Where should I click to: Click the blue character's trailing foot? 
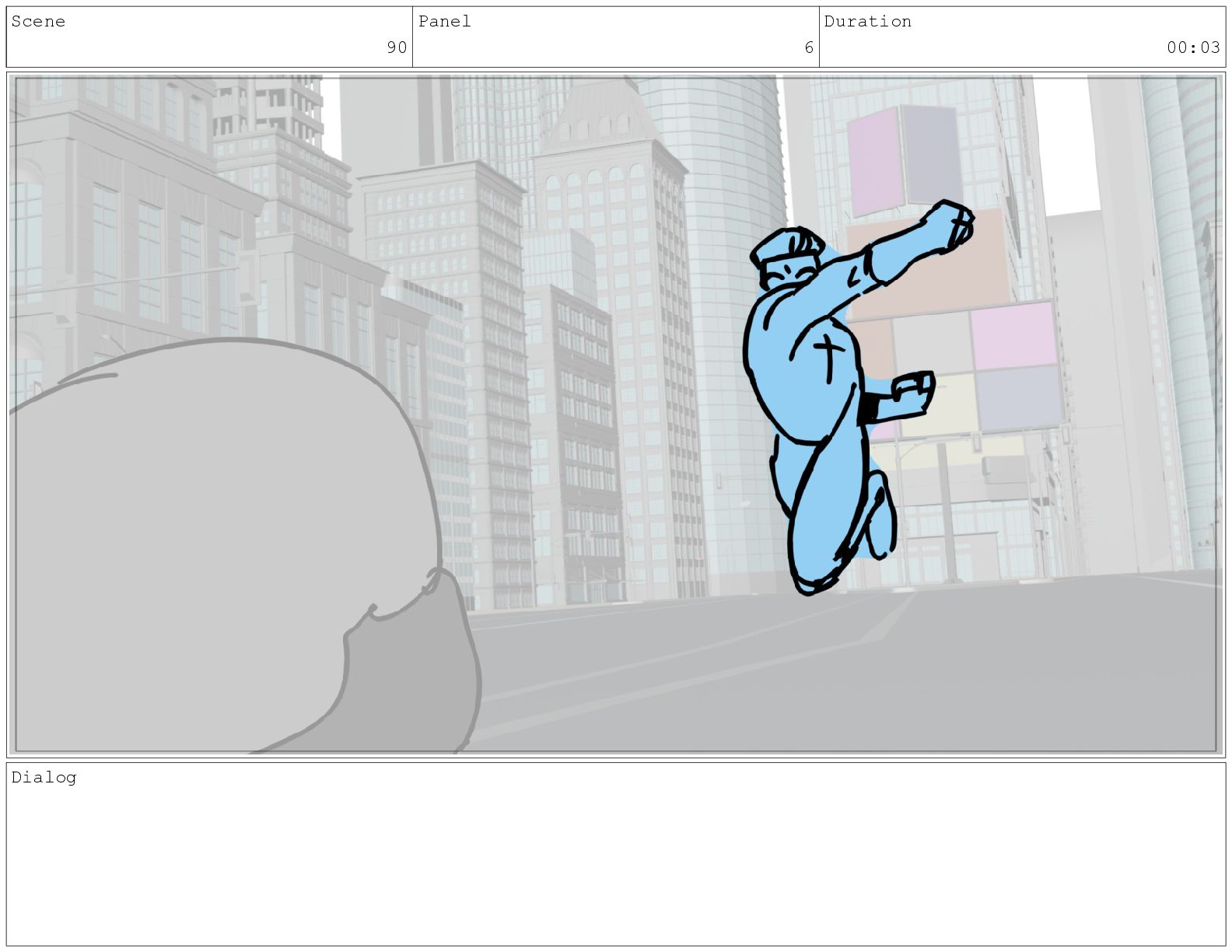pos(880,521)
